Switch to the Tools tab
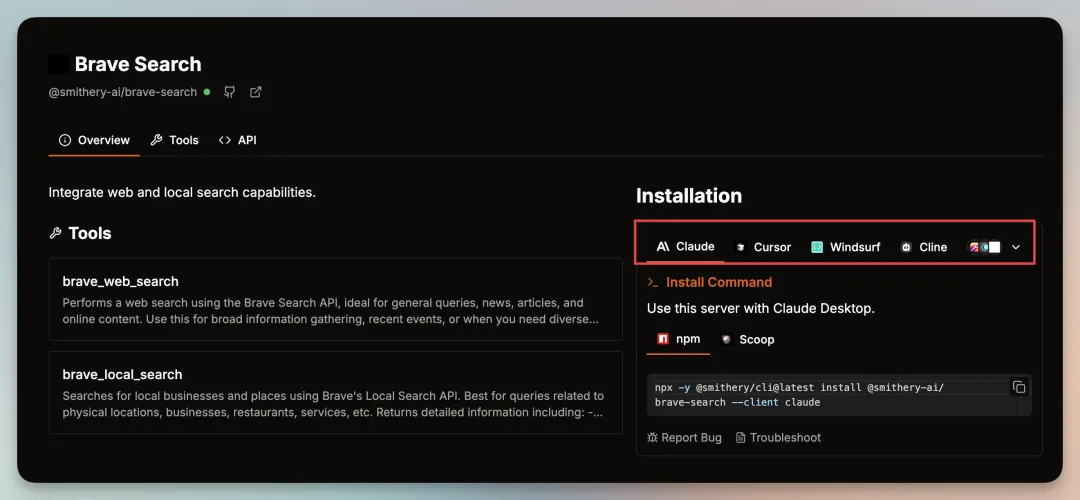This screenshot has width=1080, height=500. [x=175, y=140]
